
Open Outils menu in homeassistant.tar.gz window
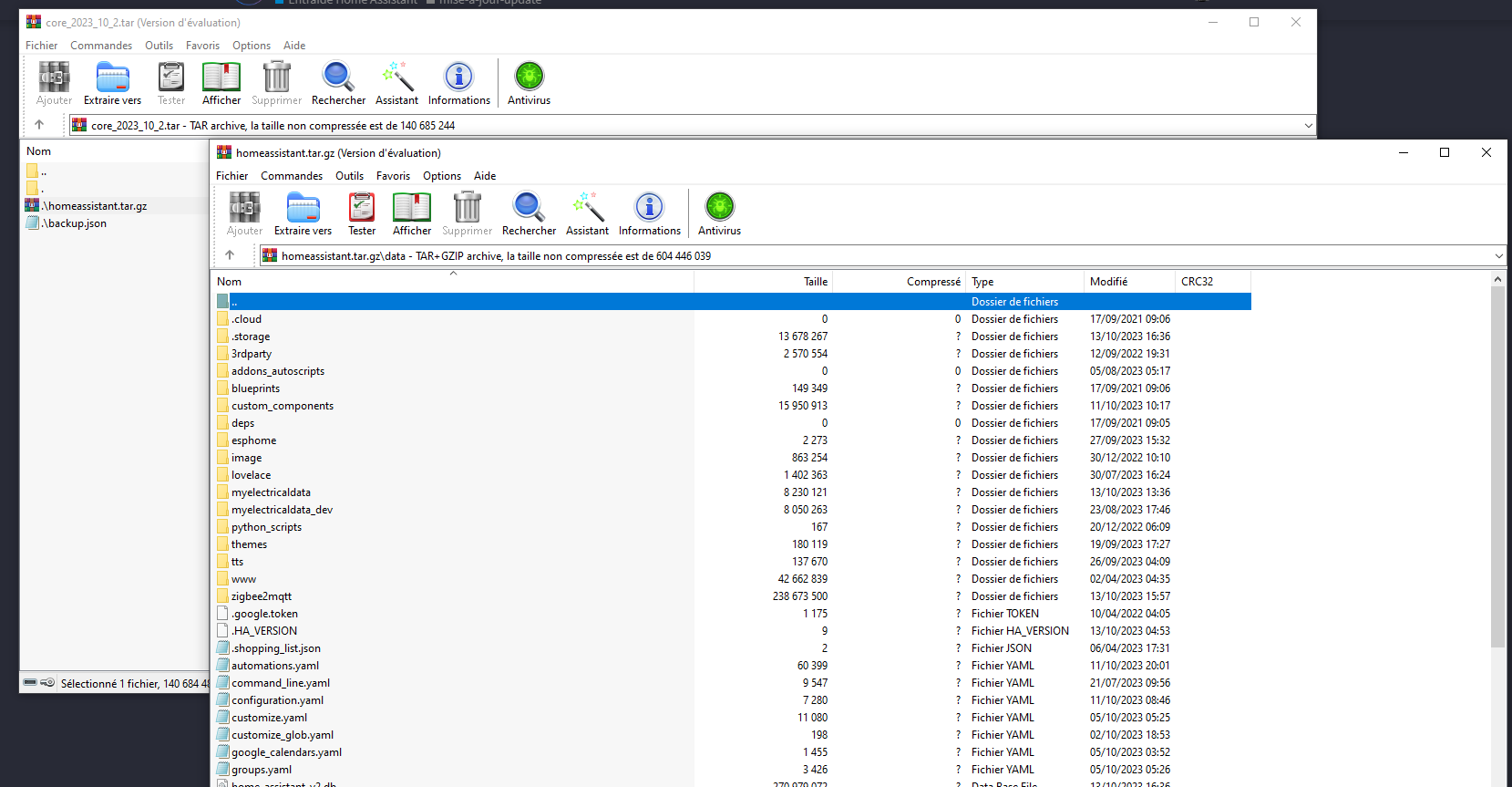[349, 176]
